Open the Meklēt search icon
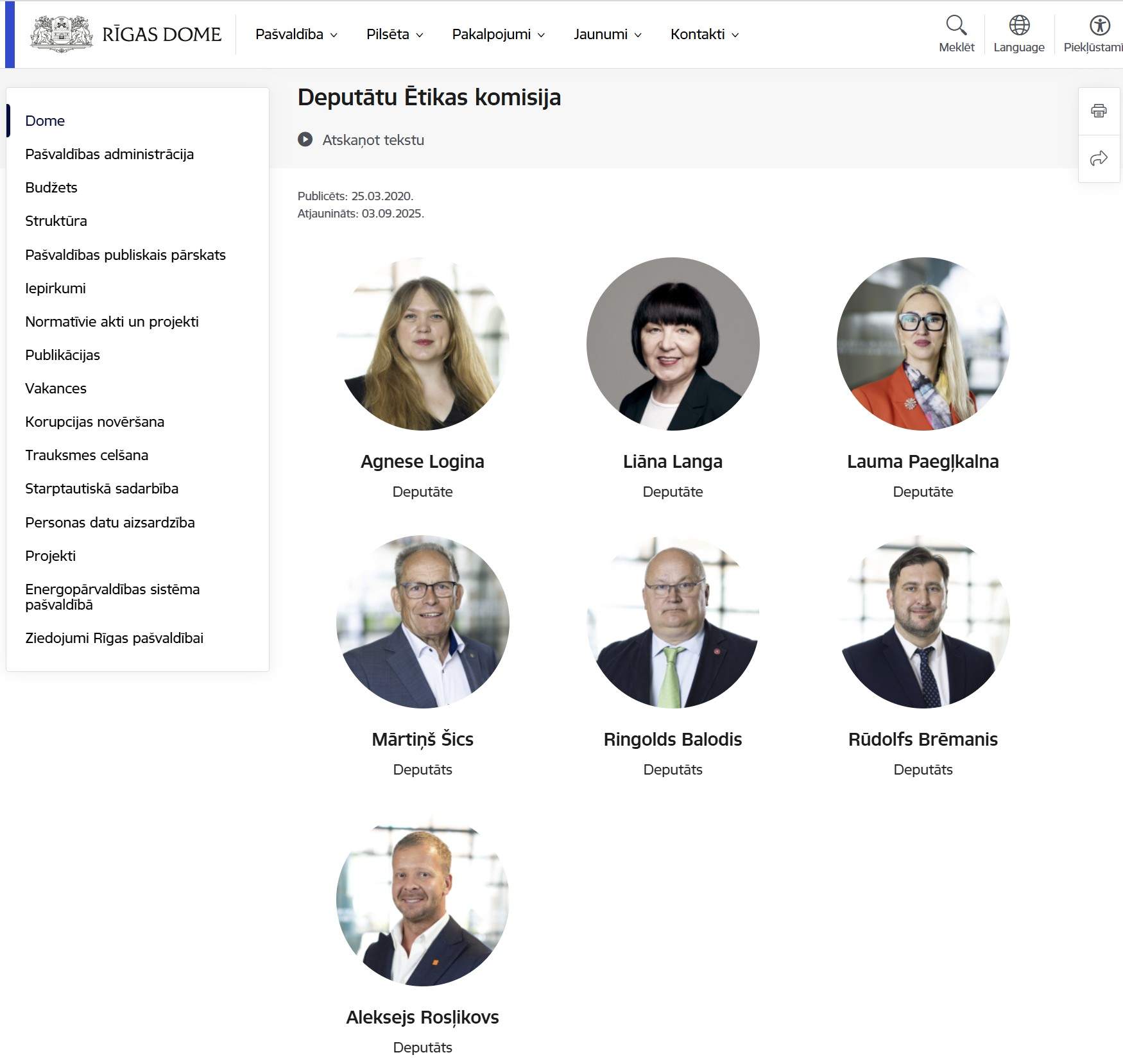The height and width of the screenshot is (1064, 1123). [x=956, y=26]
